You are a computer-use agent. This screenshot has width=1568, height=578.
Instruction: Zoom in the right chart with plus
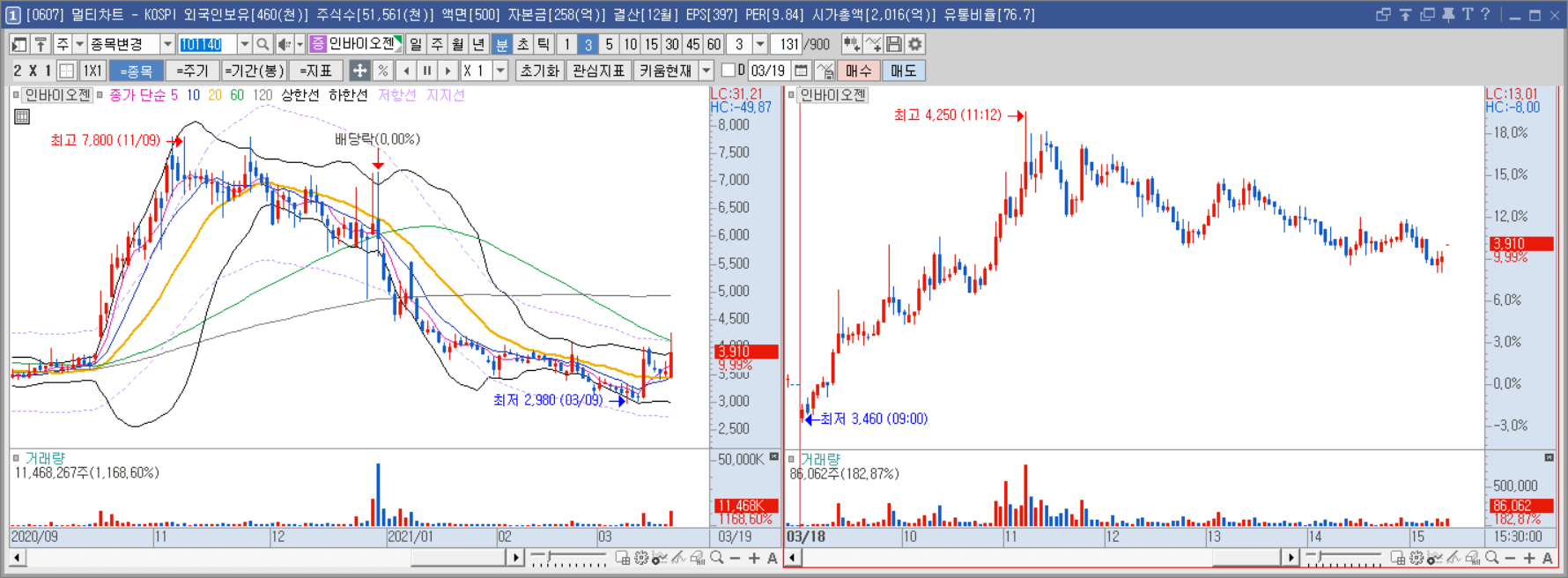coord(1529,558)
